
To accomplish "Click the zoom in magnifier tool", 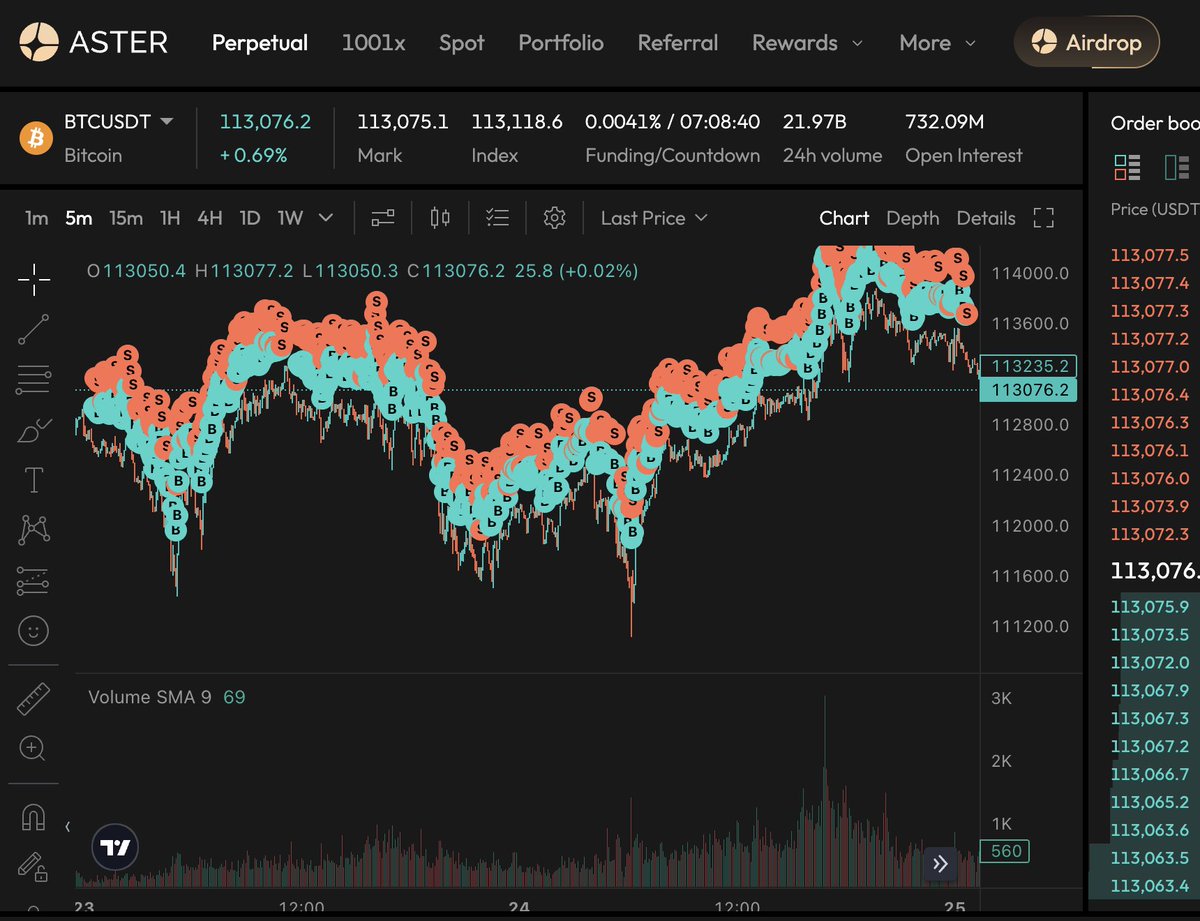I will pyautogui.click(x=34, y=748).
